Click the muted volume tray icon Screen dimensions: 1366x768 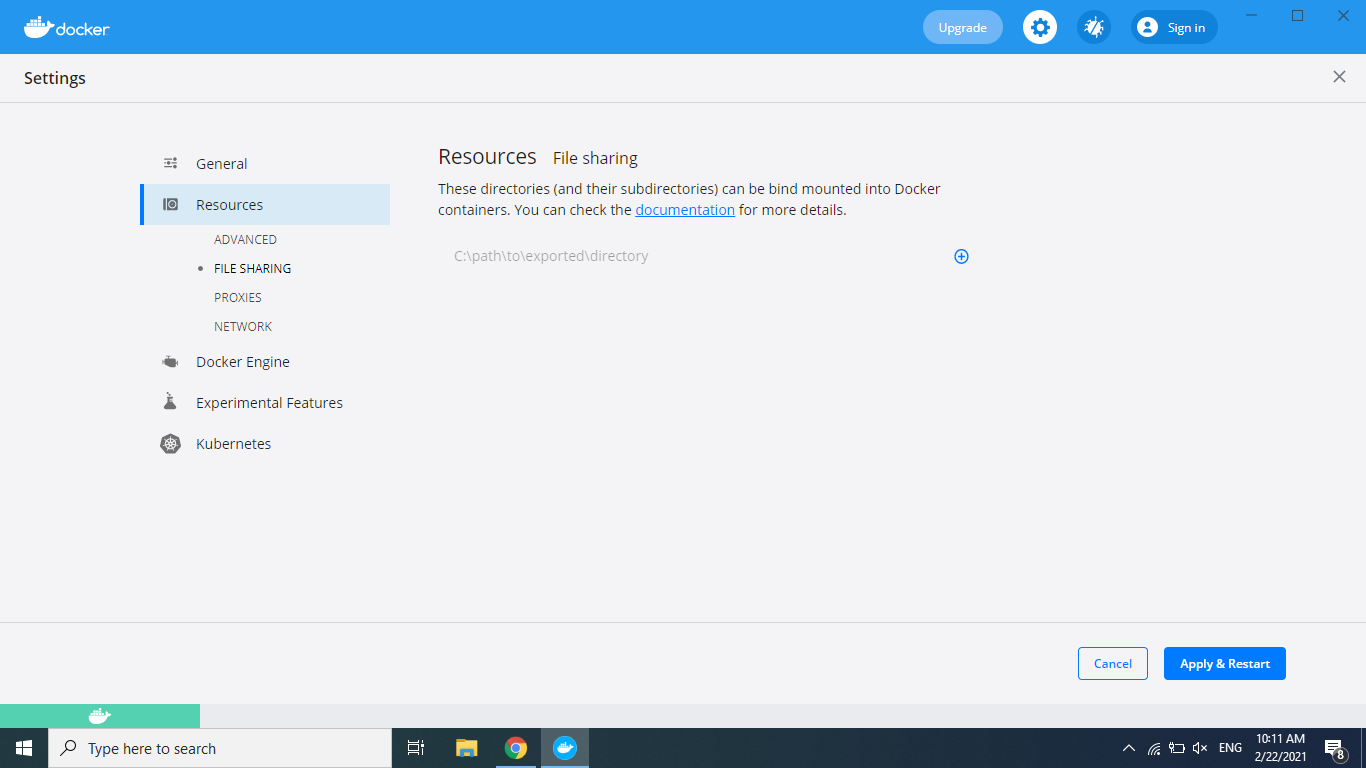click(x=1200, y=748)
